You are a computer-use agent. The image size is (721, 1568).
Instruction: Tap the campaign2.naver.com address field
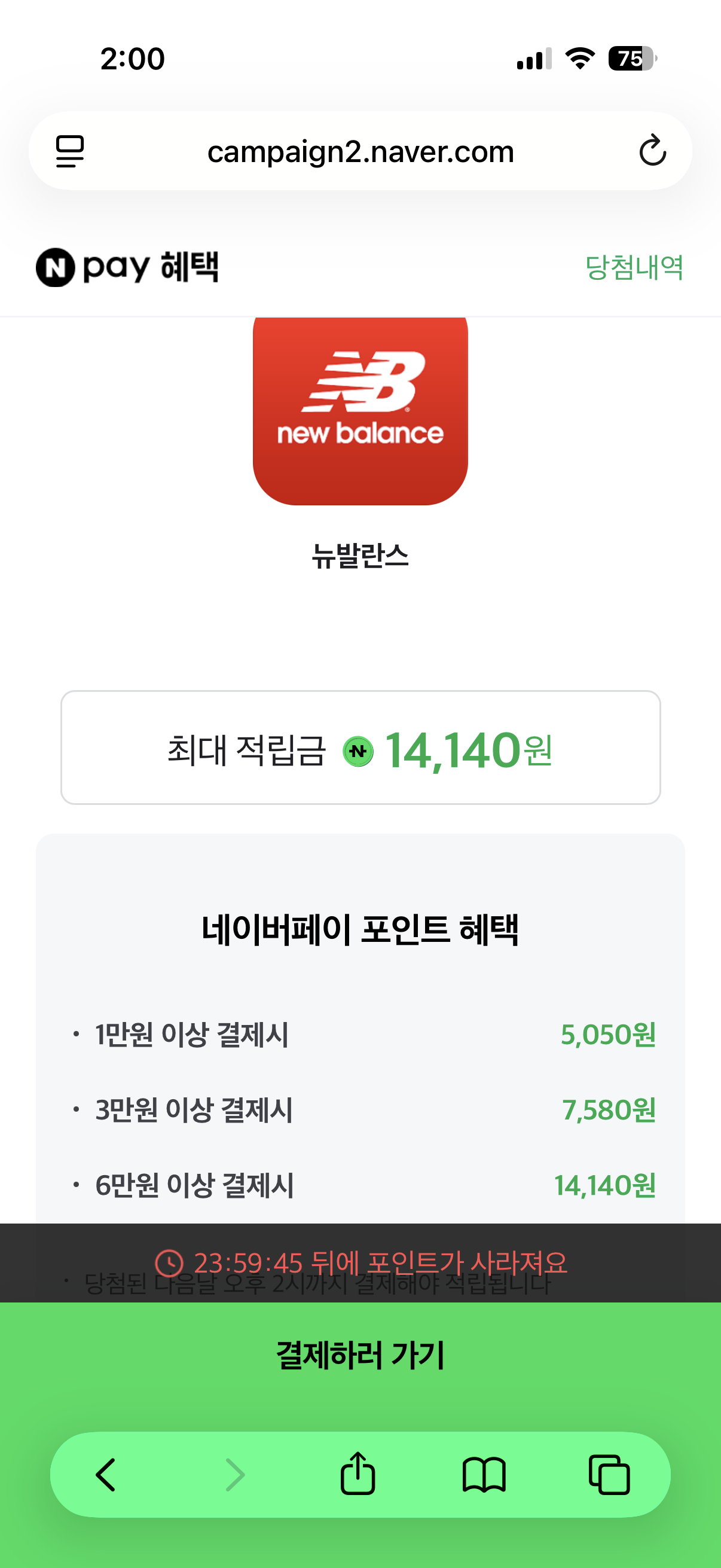pyautogui.click(x=360, y=151)
